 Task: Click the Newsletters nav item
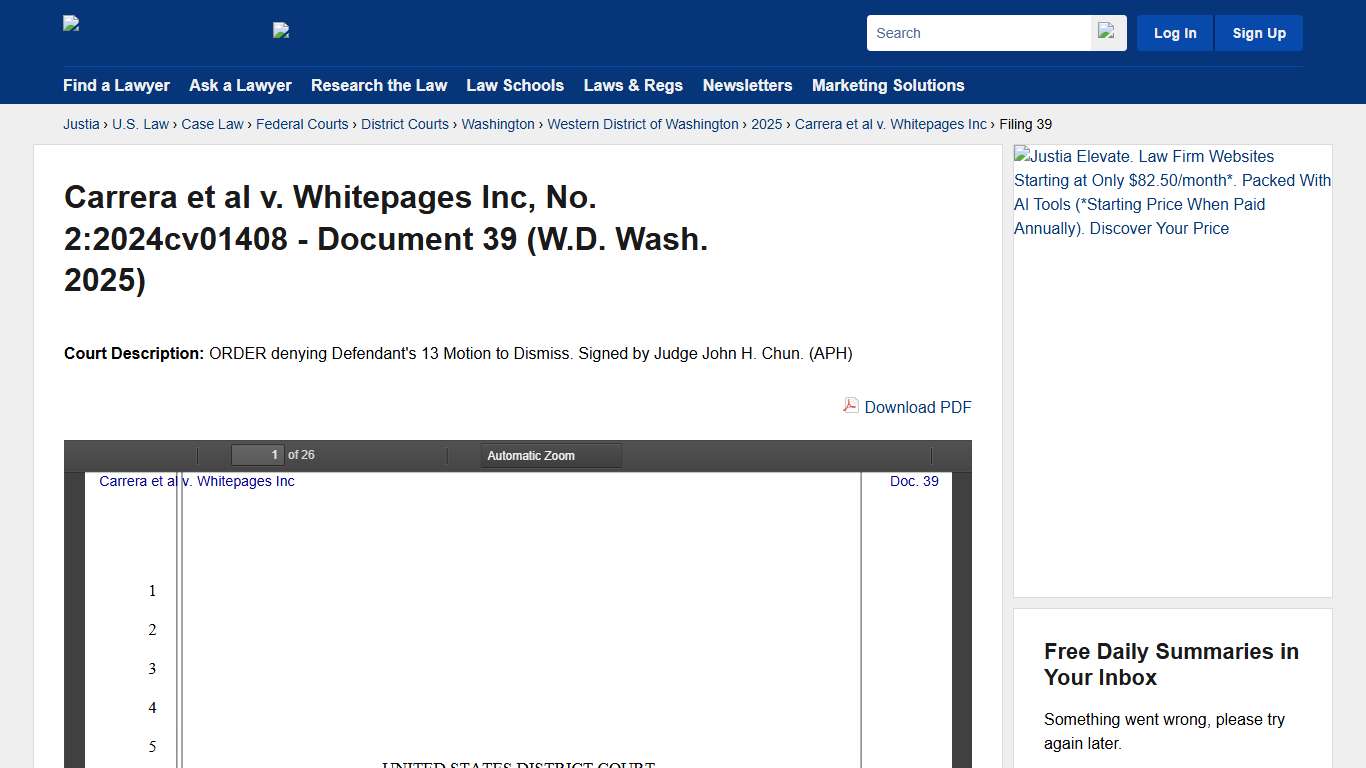click(x=747, y=86)
